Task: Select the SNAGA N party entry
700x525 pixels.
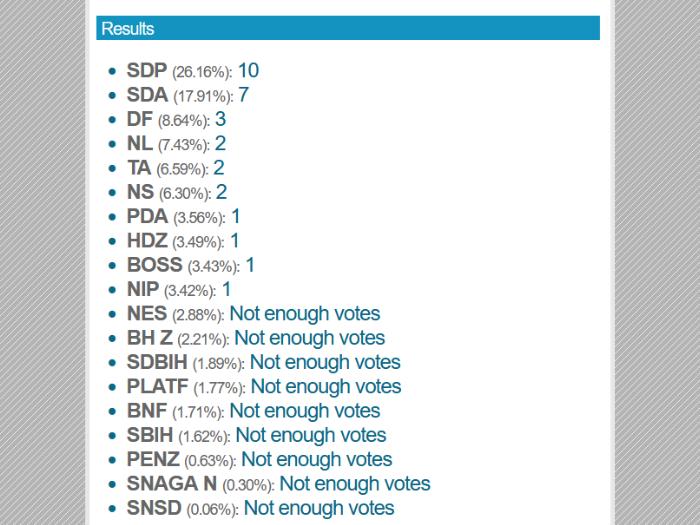Action: pos(279,483)
